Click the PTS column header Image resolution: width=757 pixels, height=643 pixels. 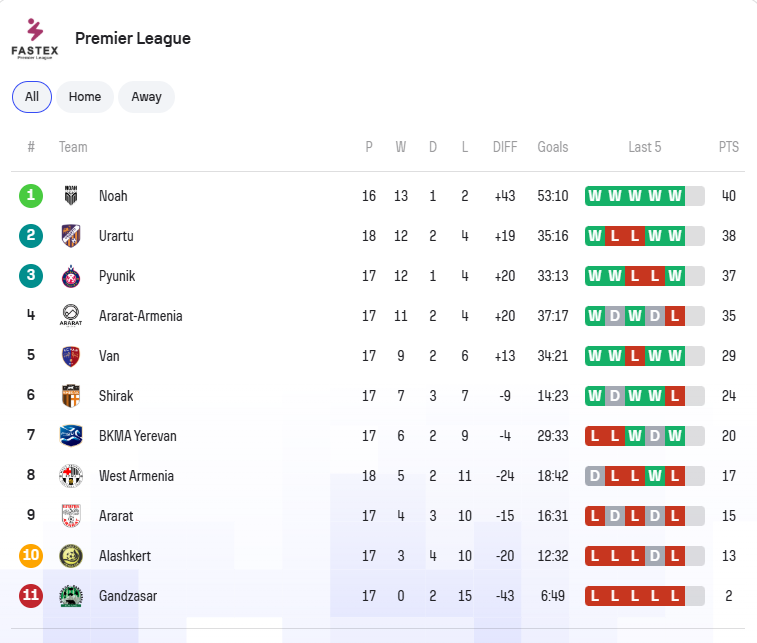tap(729, 147)
